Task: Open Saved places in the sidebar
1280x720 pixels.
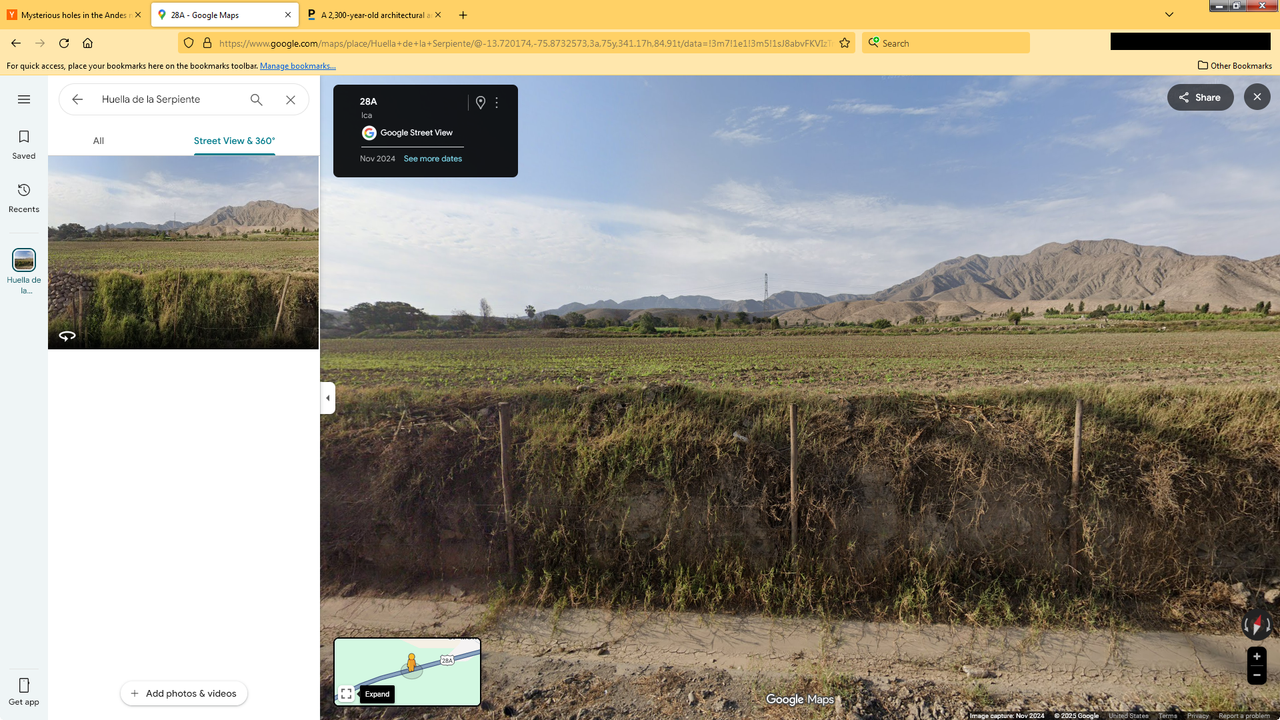Action: click(x=23, y=144)
